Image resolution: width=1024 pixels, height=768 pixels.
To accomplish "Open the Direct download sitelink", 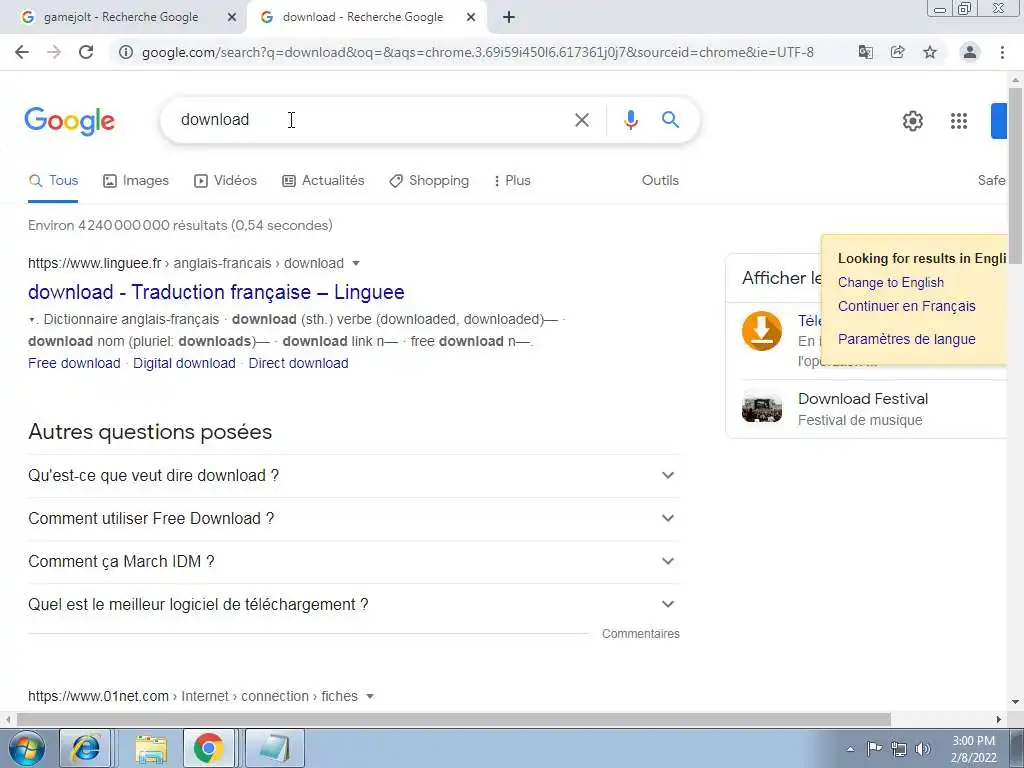I will [298, 363].
